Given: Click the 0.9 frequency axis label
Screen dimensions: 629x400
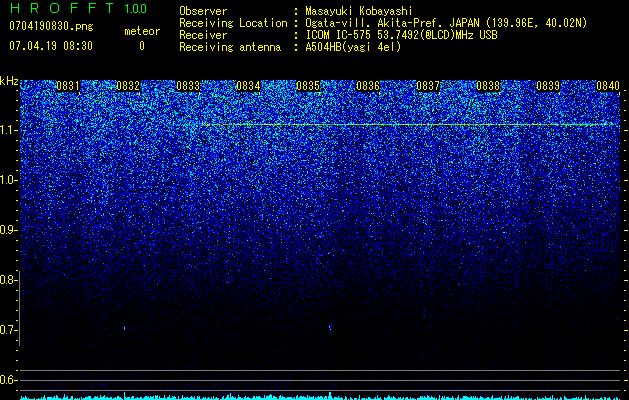Looking at the screenshot, I should pos(8,230).
